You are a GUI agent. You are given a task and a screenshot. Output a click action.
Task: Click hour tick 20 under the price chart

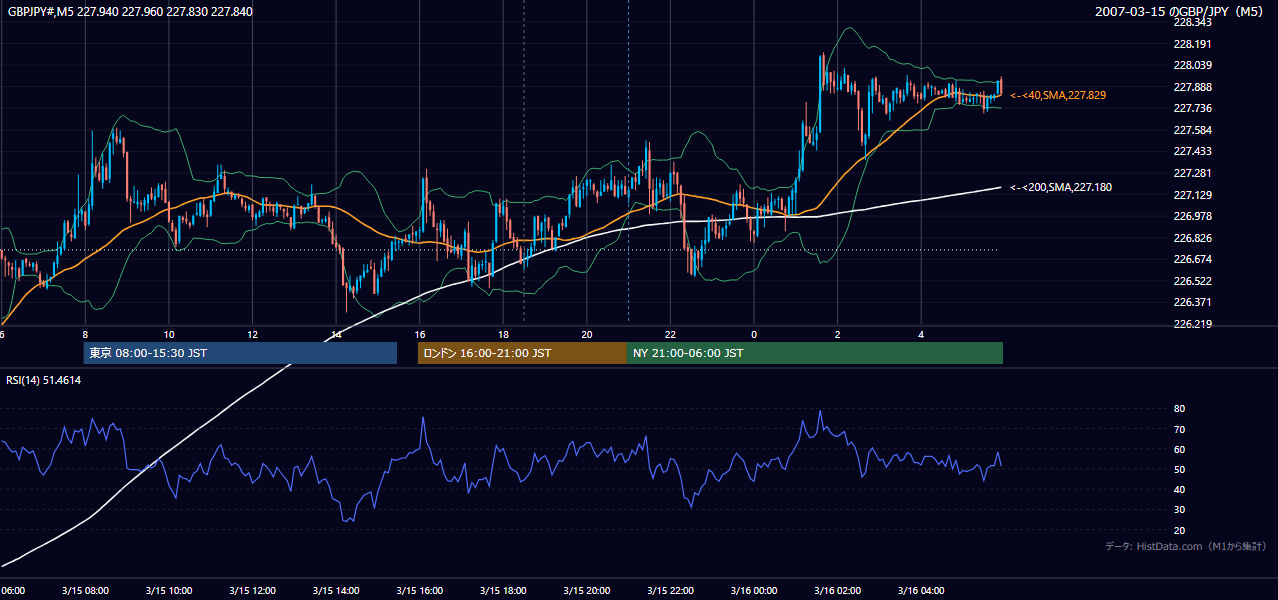click(x=587, y=334)
